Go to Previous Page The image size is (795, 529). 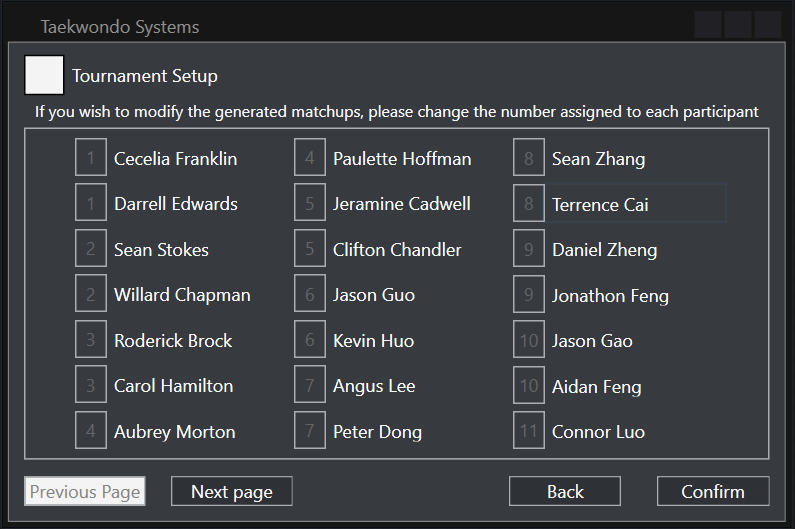[85, 491]
